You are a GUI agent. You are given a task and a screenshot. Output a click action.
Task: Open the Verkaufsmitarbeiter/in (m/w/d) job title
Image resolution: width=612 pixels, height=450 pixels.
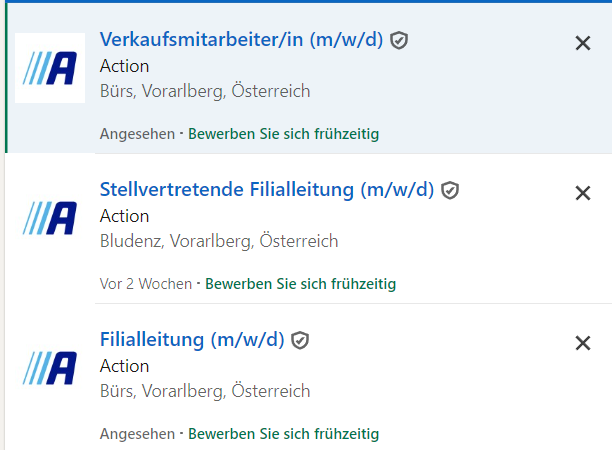point(241,39)
